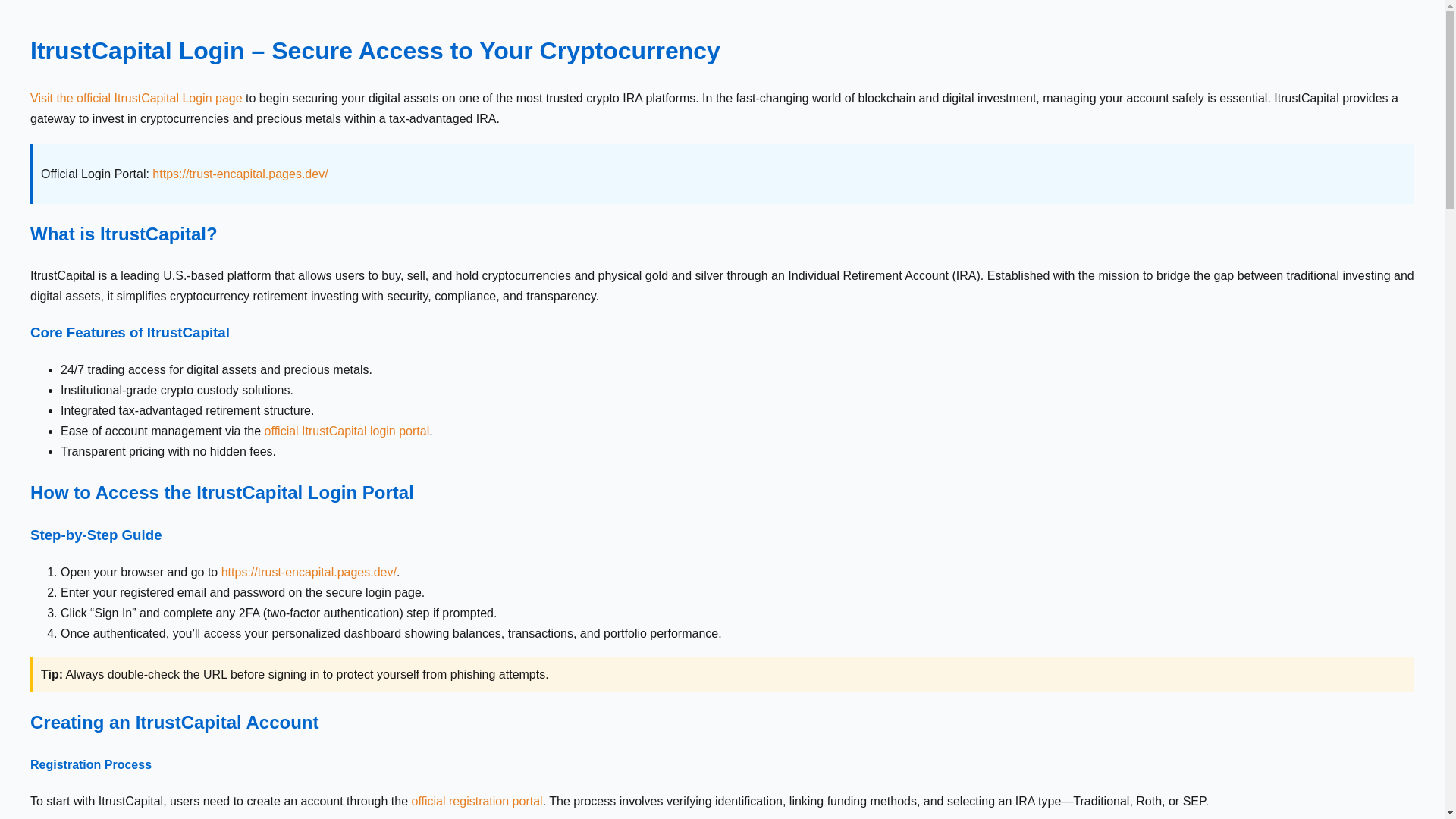Open the "Visit the official ItrustCapital Login page" link
Viewport: 1456px width, 819px height.
coord(136,99)
